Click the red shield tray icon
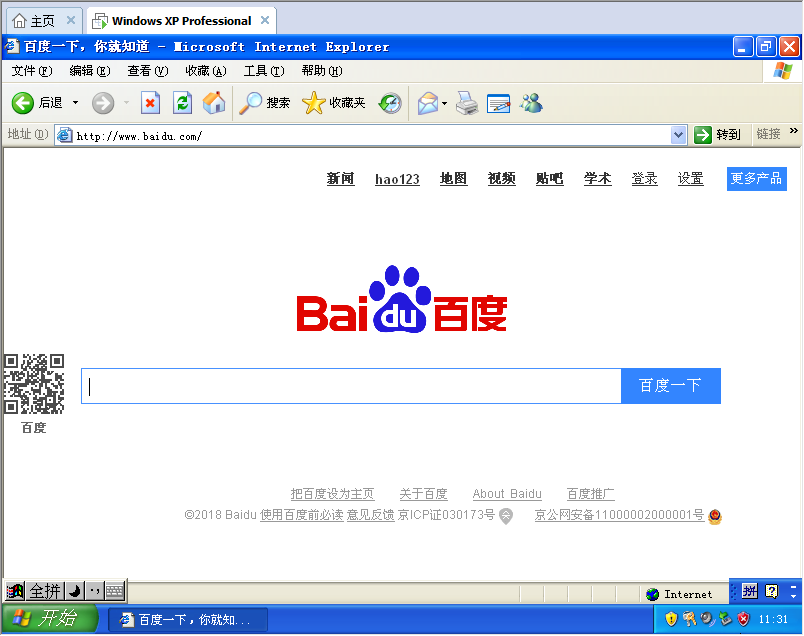Screen dimensions: 804x636 point(743,619)
